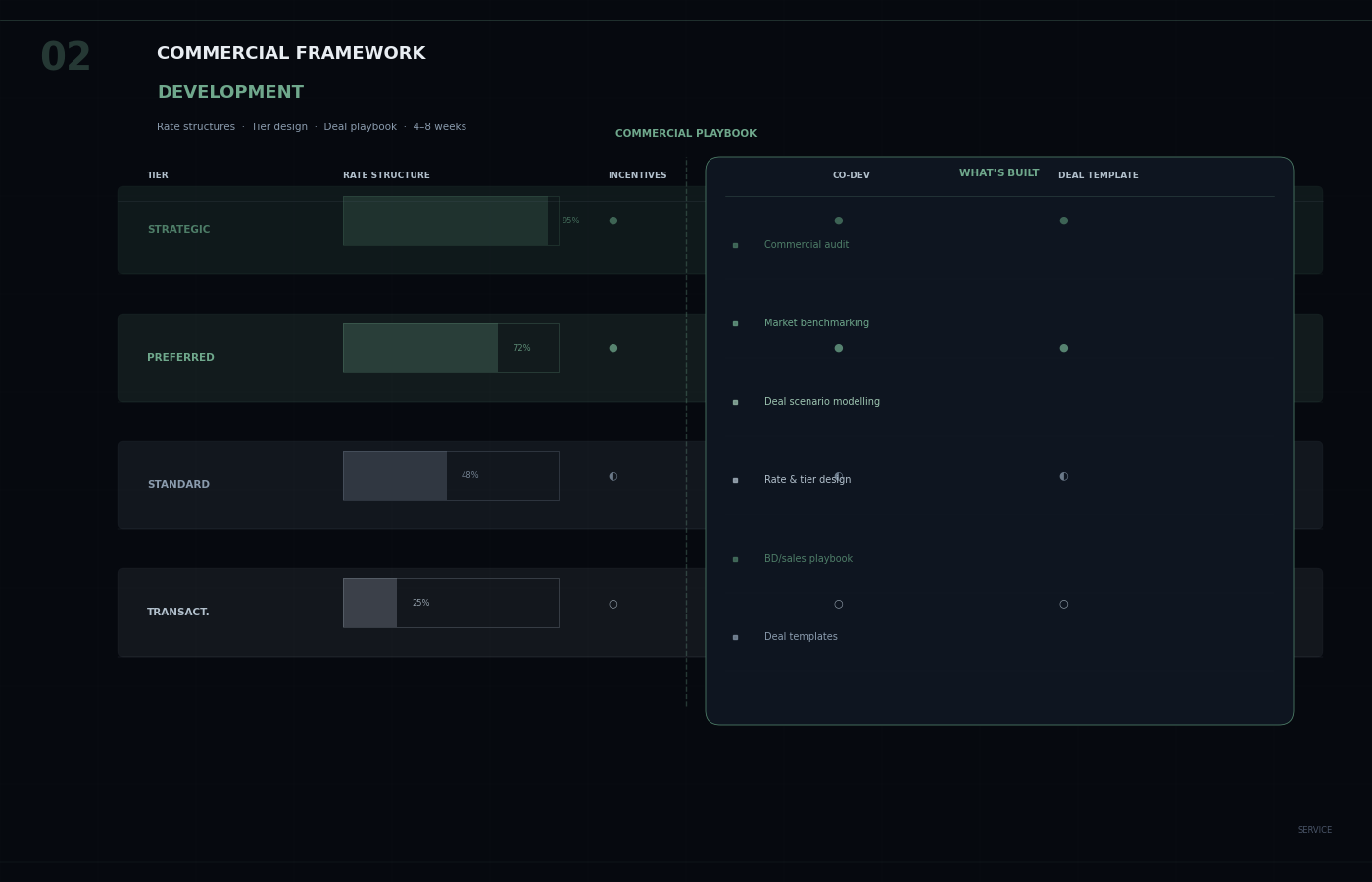This screenshot has width=1372, height=882.
Task: Click the Transact. row Co-Dev empty circle
Action: (839, 604)
